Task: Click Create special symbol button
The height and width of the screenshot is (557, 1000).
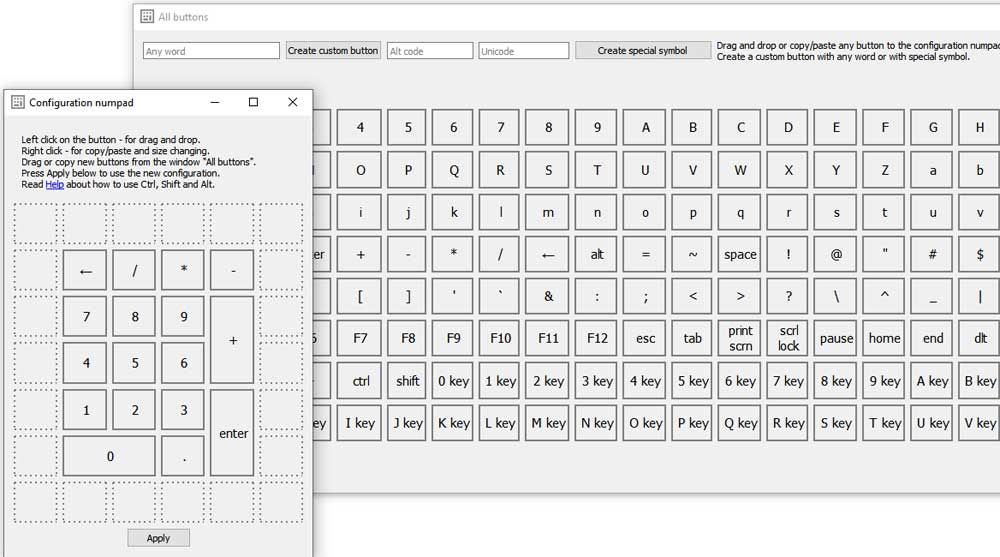Action: pyautogui.click(x=642, y=50)
